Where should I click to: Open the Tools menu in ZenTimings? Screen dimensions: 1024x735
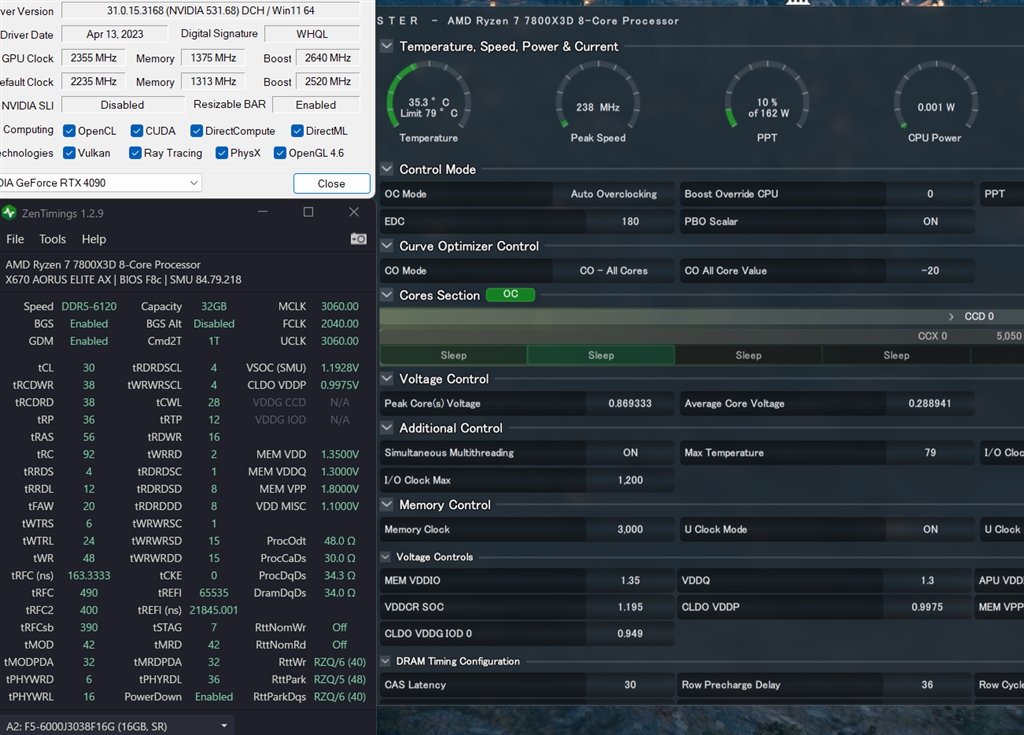(x=52, y=239)
